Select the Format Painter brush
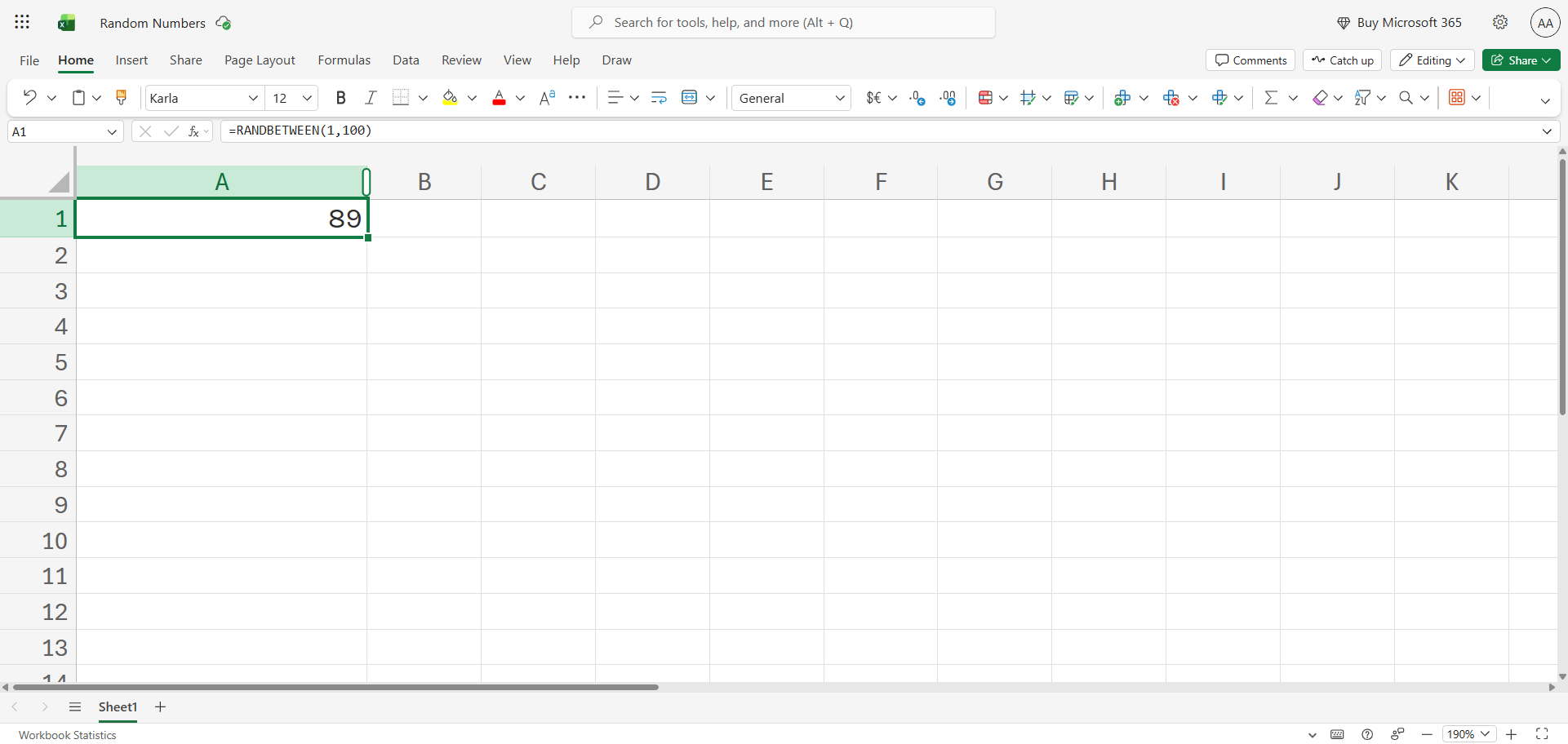 pos(122,98)
